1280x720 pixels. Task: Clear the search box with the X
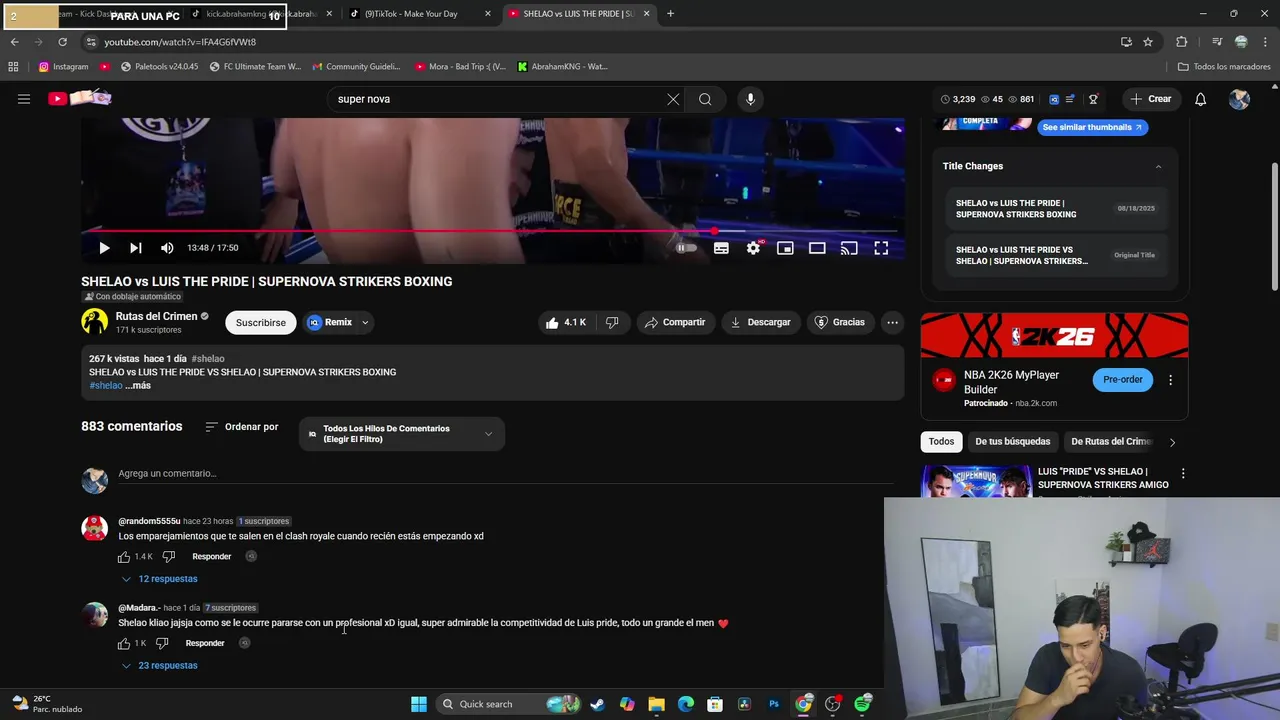coord(673,99)
